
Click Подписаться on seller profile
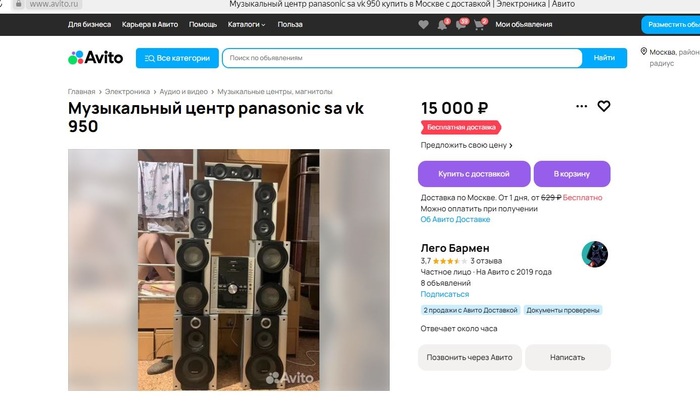pyautogui.click(x=445, y=294)
